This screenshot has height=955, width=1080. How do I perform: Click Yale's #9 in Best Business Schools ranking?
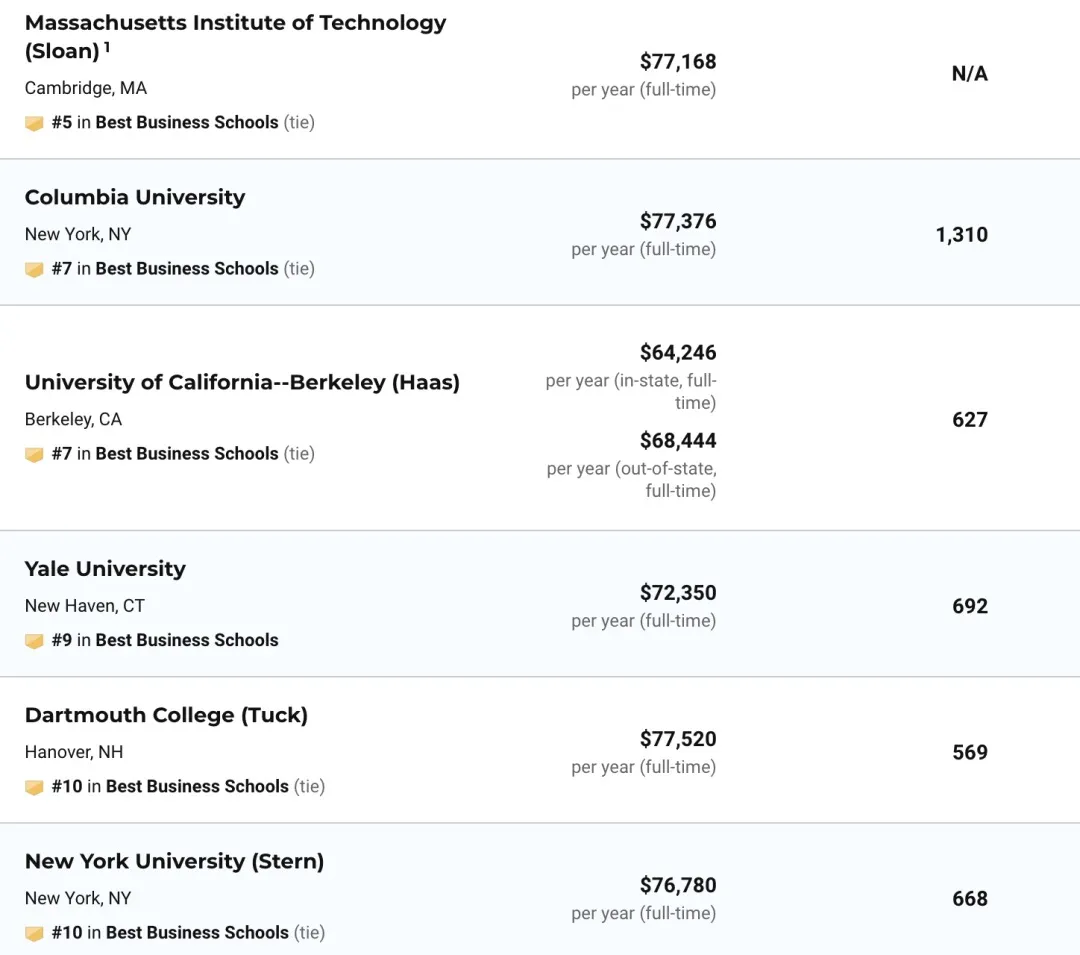(165, 640)
